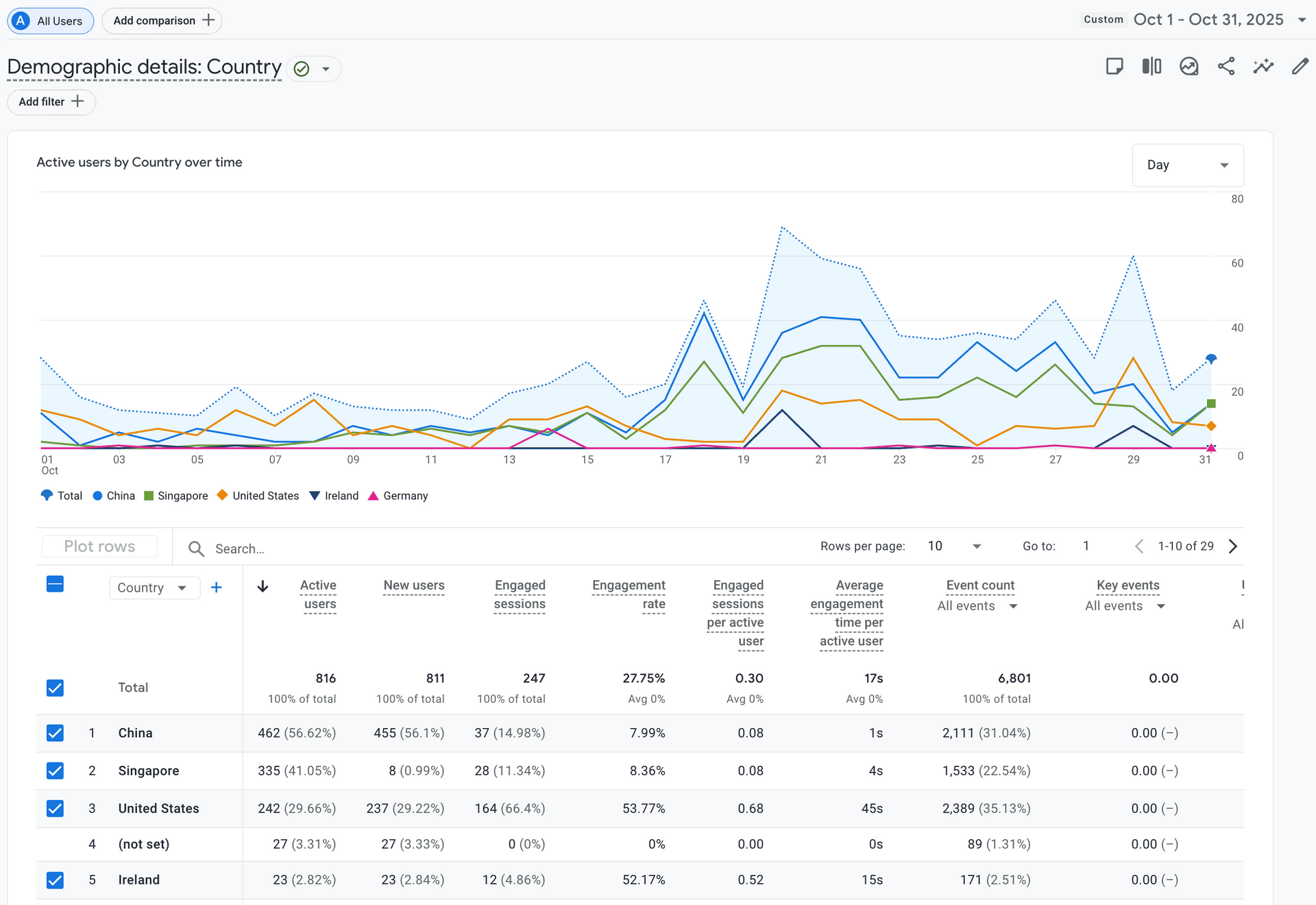Click the edit report pencil icon
The width and height of the screenshot is (1316, 905).
click(1300, 67)
